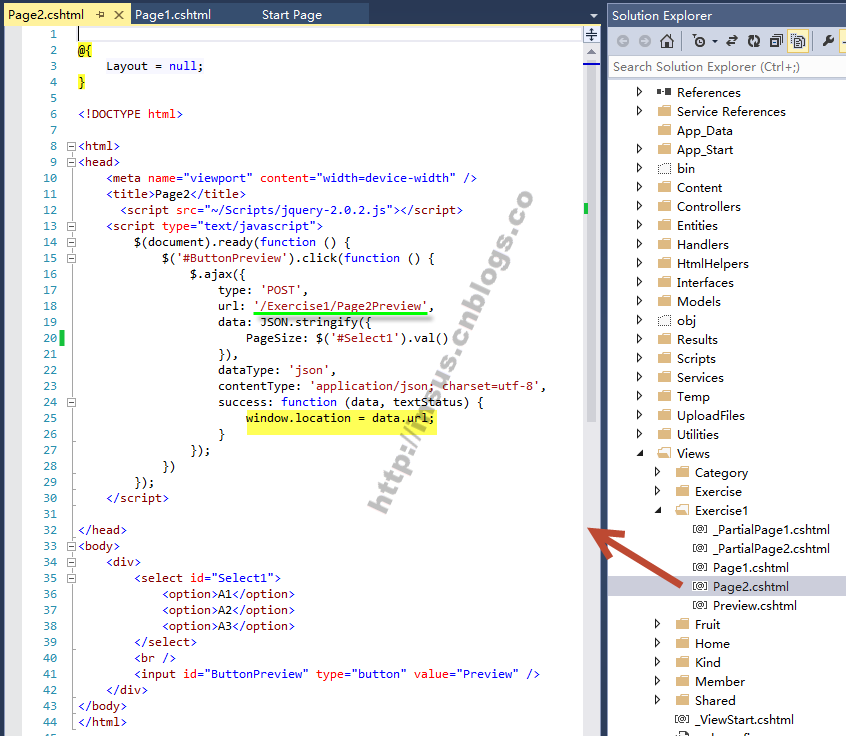This screenshot has width=846, height=736.
Task: Click the pin icon on Page2.cshtml tab
Action: click(100, 15)
